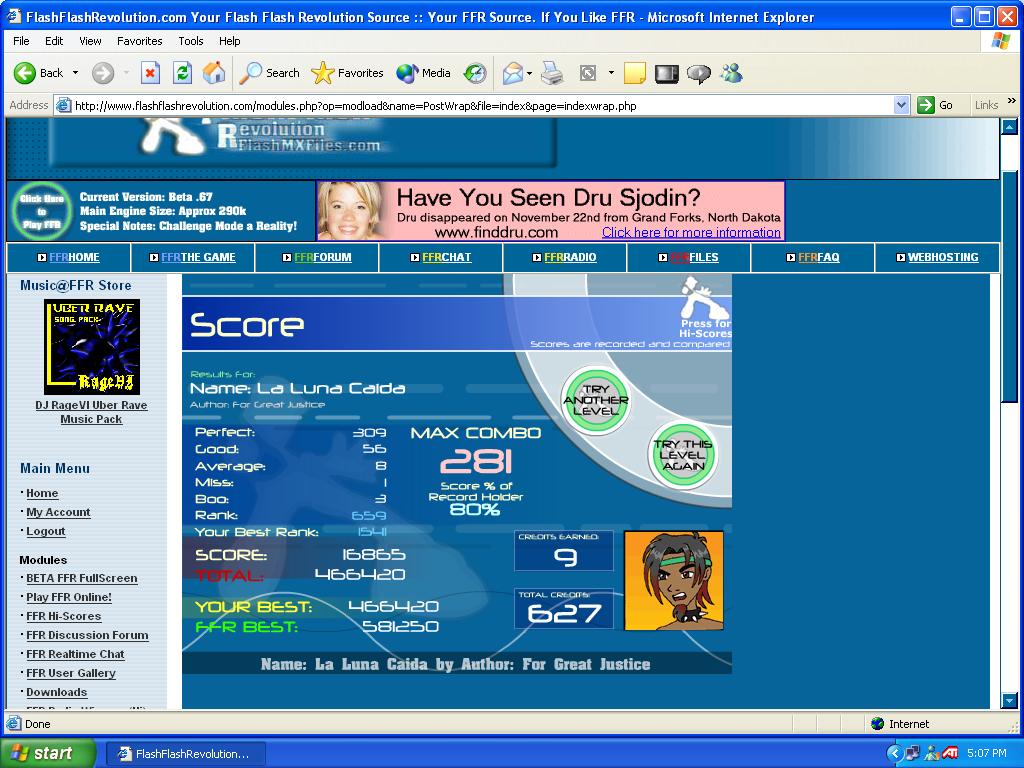The image size is (1024, 768).
Task: Select the FFRFORUM navigation tab
Action: click(x=317, y=257)
